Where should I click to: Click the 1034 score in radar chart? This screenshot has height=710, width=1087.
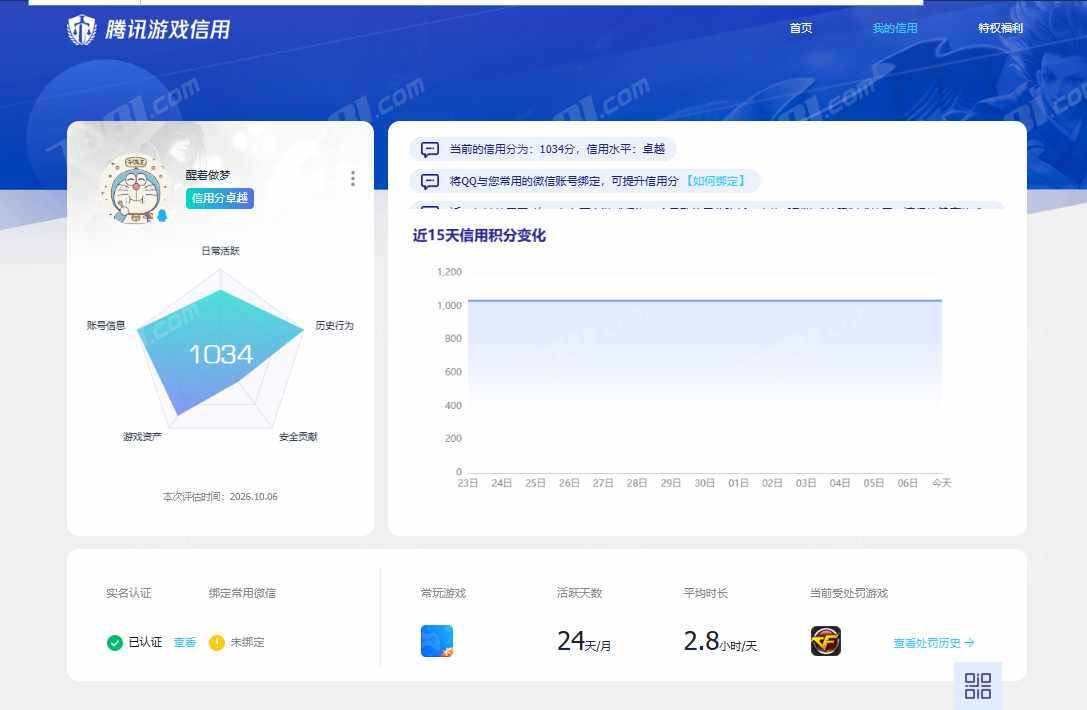[x=221, y=354]
